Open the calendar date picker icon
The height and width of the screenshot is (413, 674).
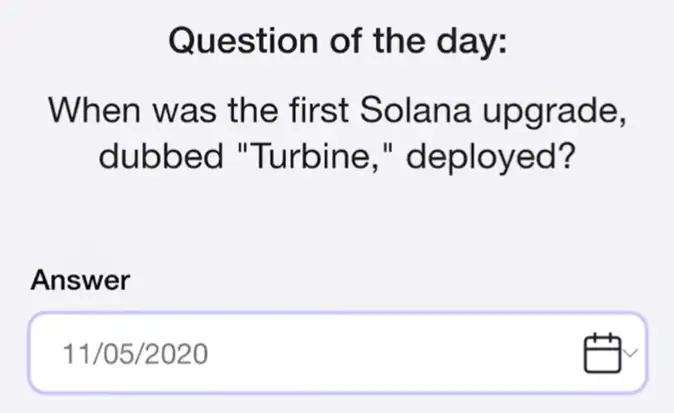click(x=601, y=352)
